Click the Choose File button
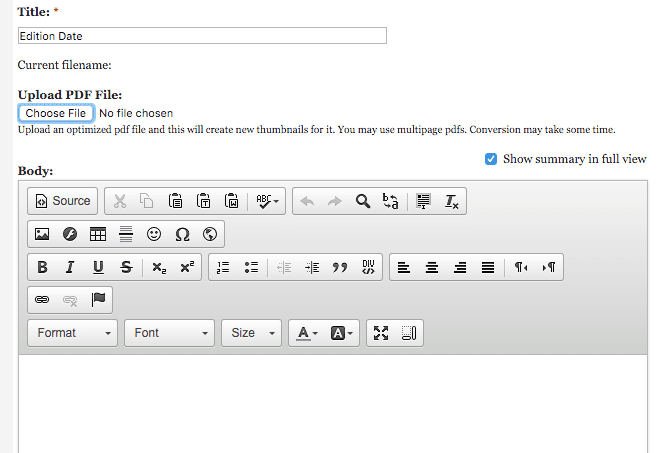The height and width of the screenshot is (453, 668). (x=56, y=113)
